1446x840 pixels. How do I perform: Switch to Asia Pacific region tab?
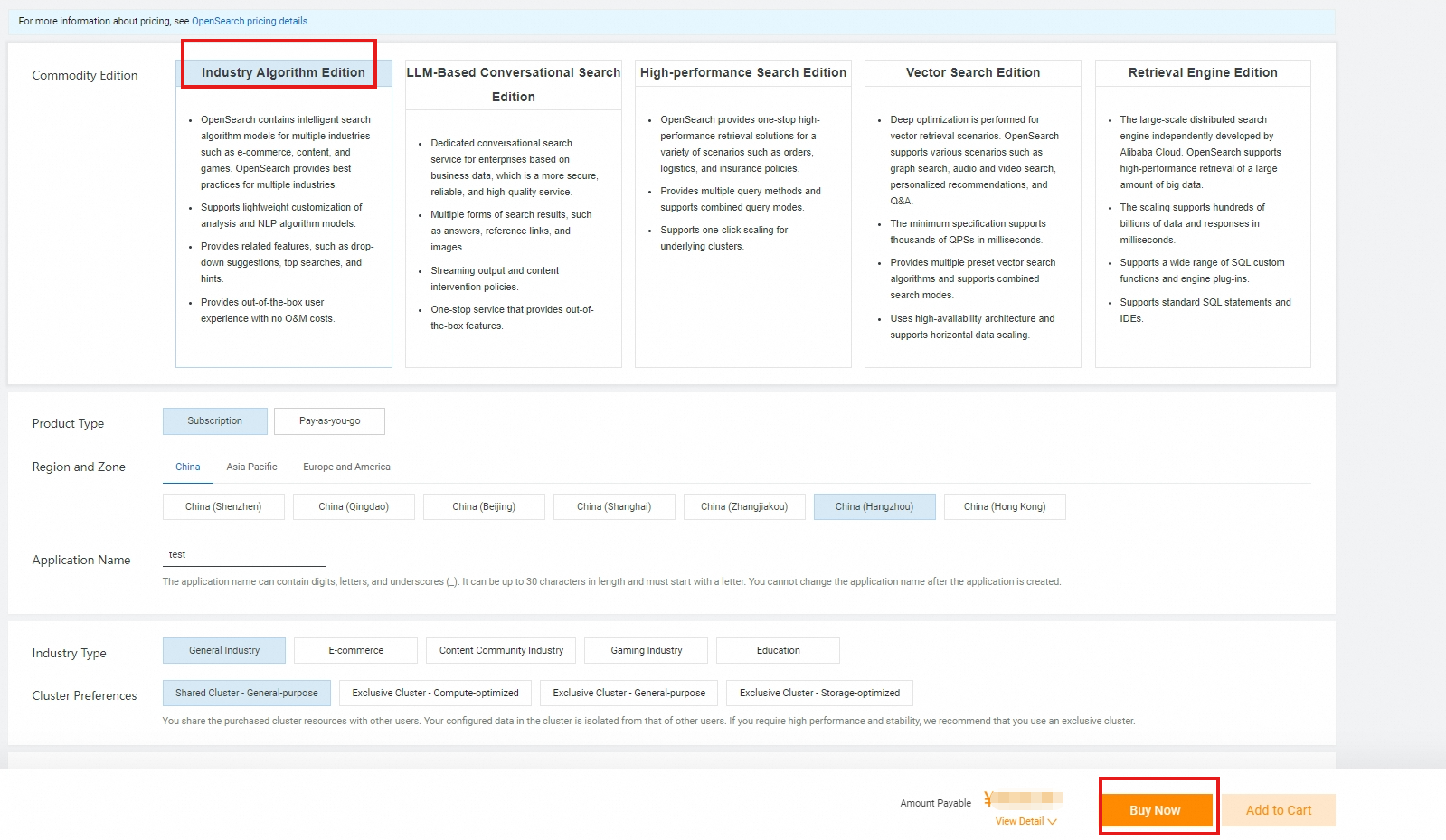click(251, 467)
